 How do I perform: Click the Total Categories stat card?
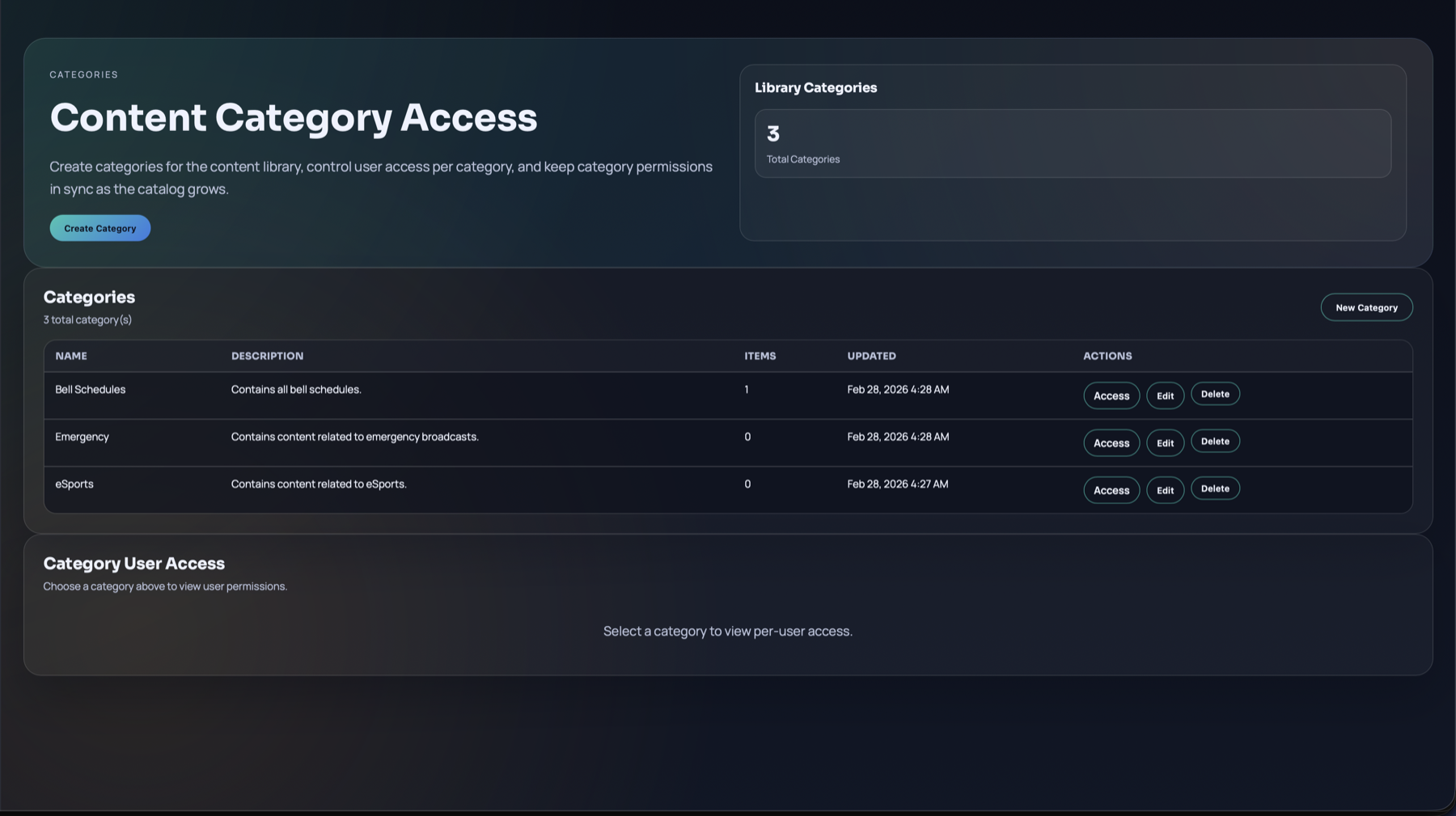1073,143
